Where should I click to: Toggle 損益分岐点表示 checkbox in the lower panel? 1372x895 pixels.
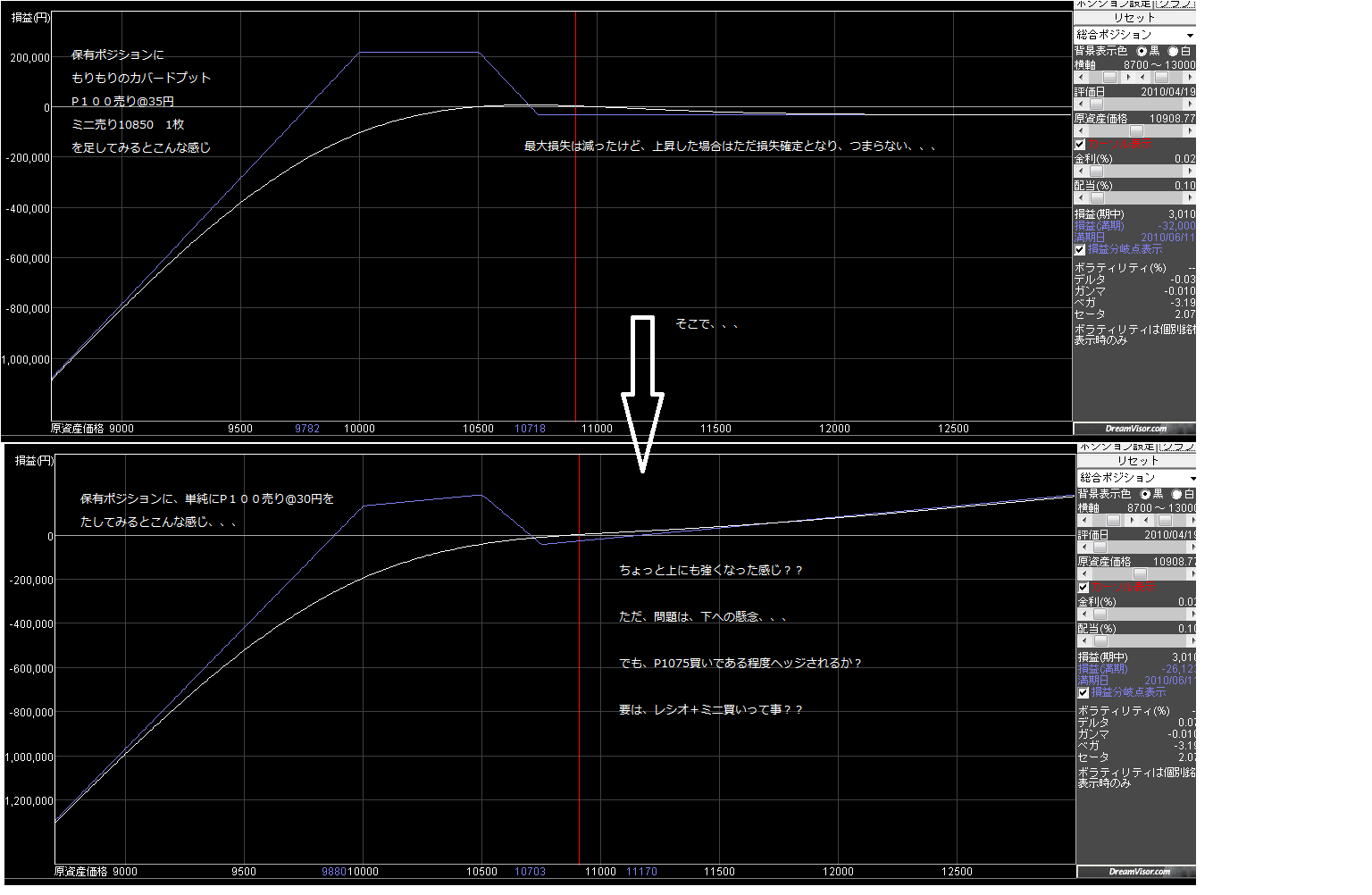(x=1083, y=692)
